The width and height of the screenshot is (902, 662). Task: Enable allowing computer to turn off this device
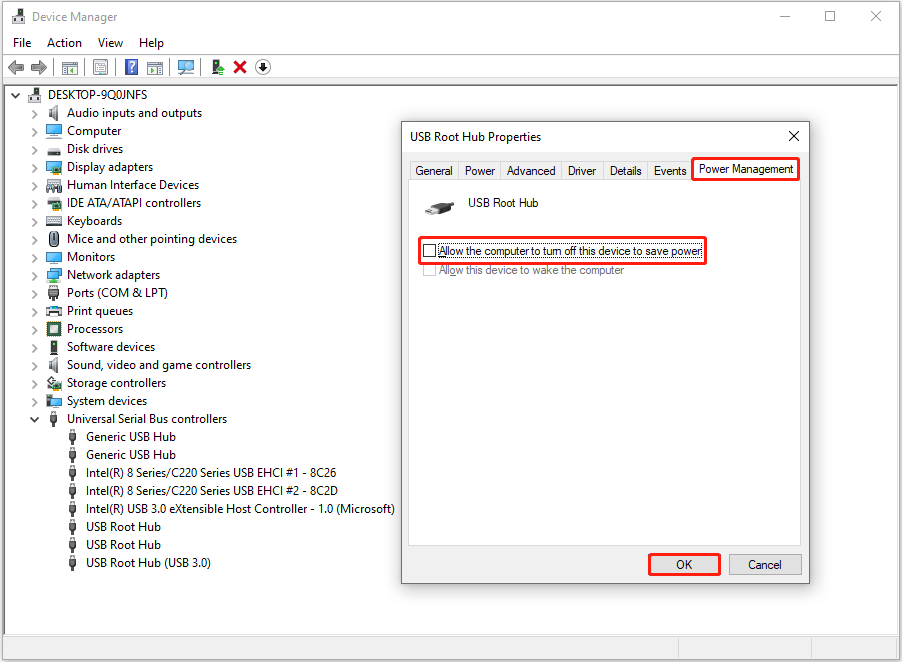click(430, 250)
